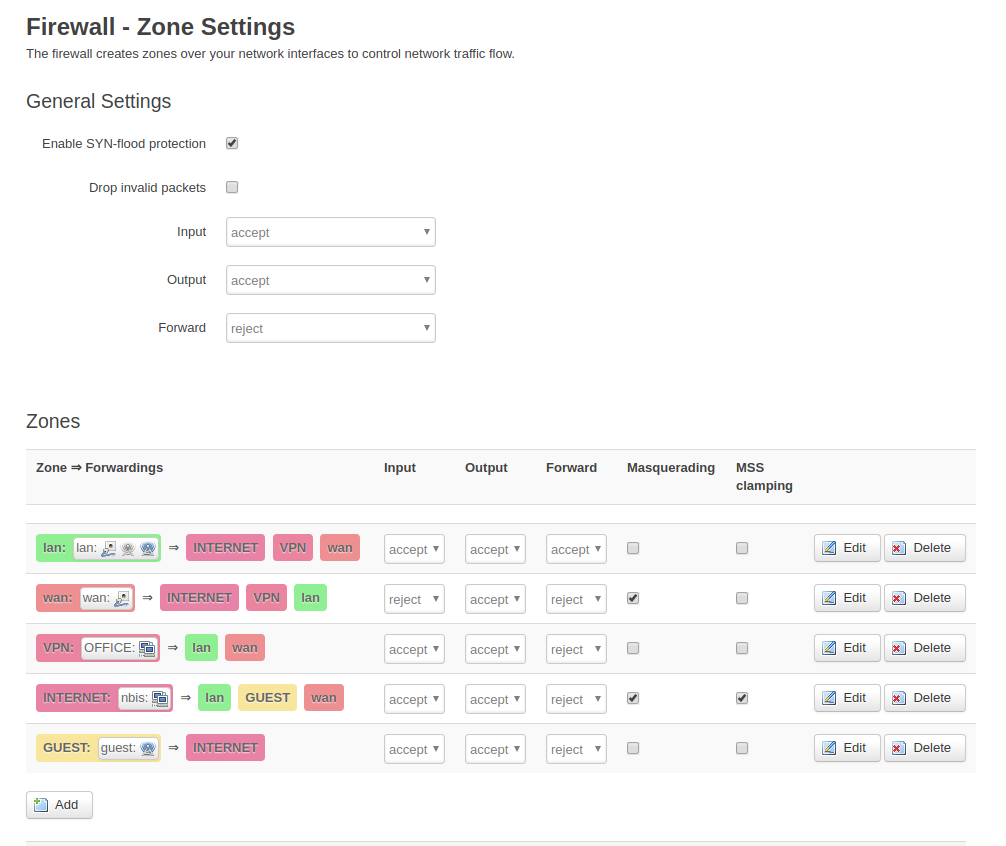Open the lan zone Forward policy dropdown
This screenshot has height=846, width=1006.
pyautogui.click(x=576, y=549)
